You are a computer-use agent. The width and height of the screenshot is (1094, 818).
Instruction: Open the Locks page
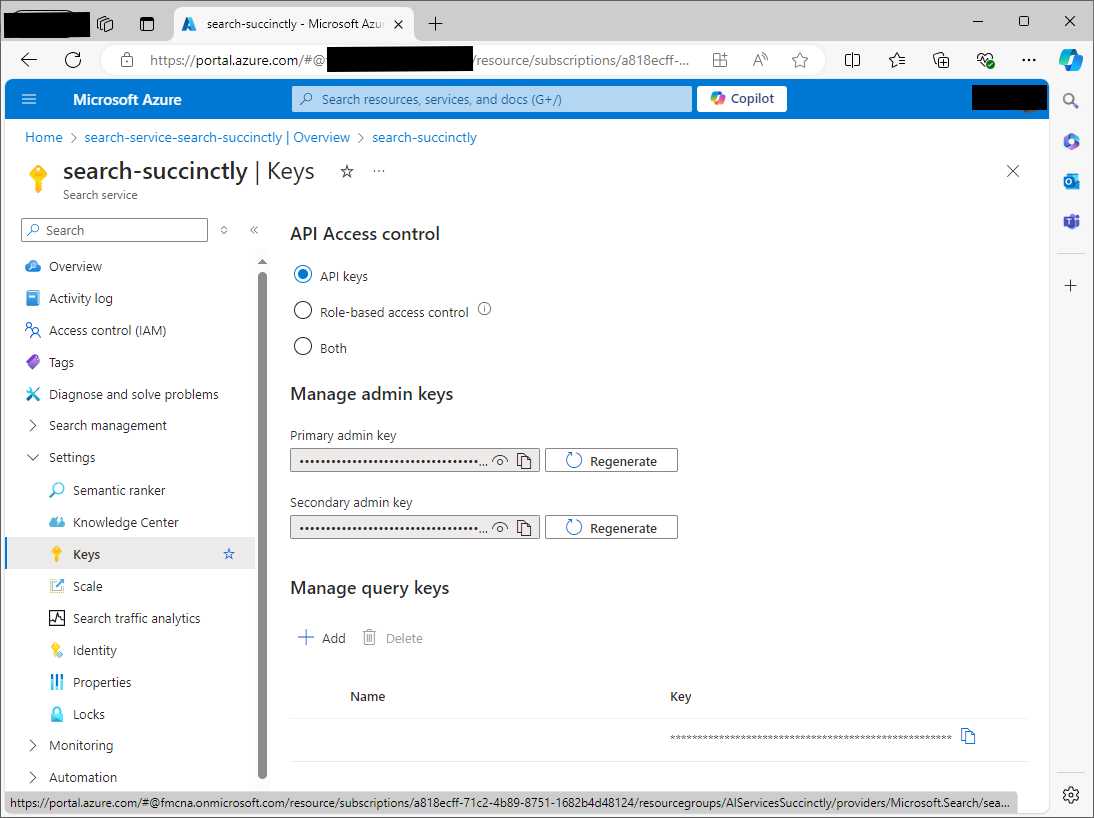click(x=89, y=715)
